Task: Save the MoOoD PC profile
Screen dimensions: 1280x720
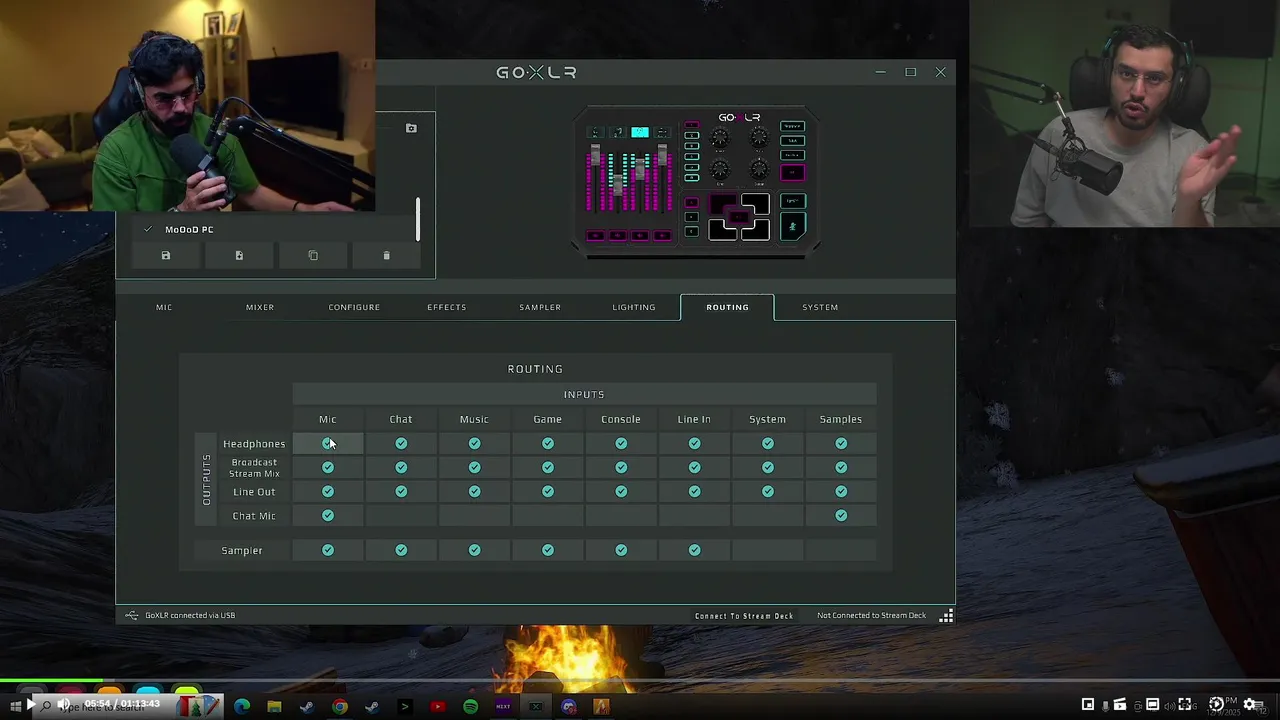Action: pos(166,256)
